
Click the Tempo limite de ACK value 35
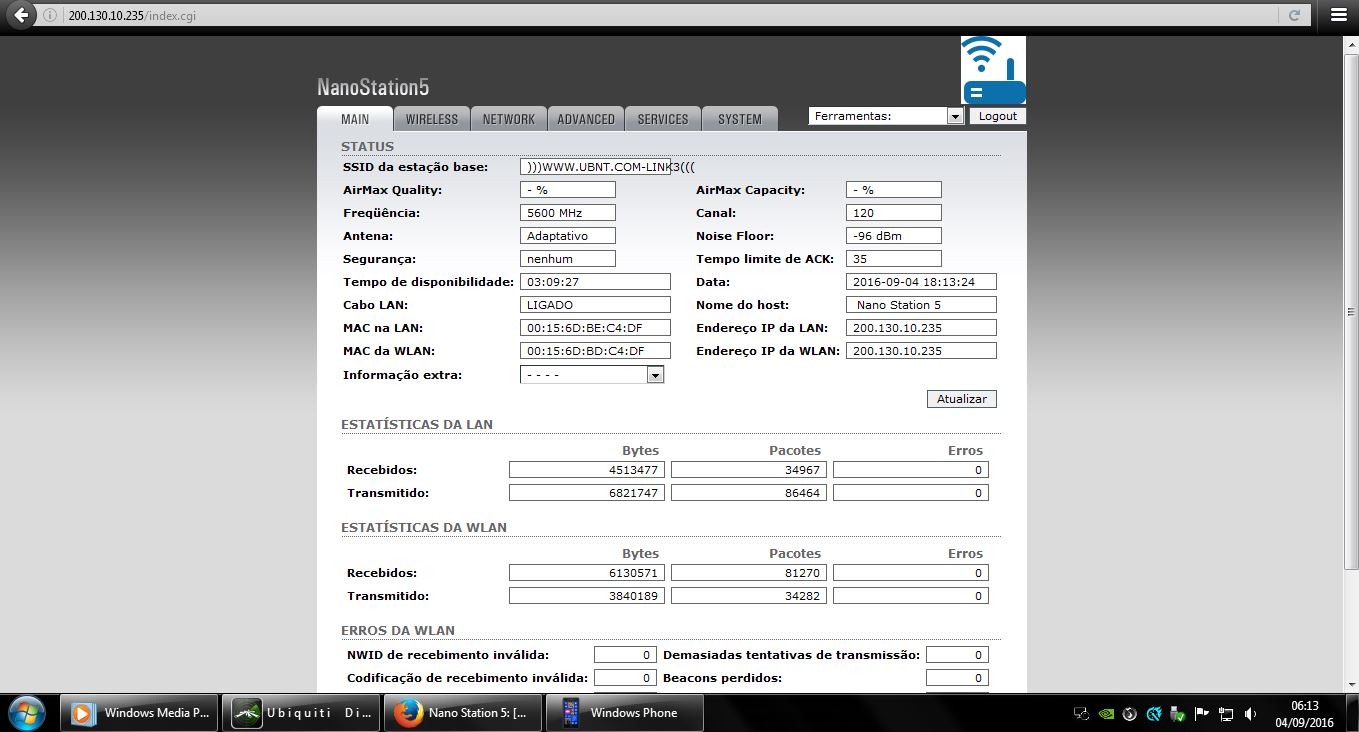tap(894, 259)
